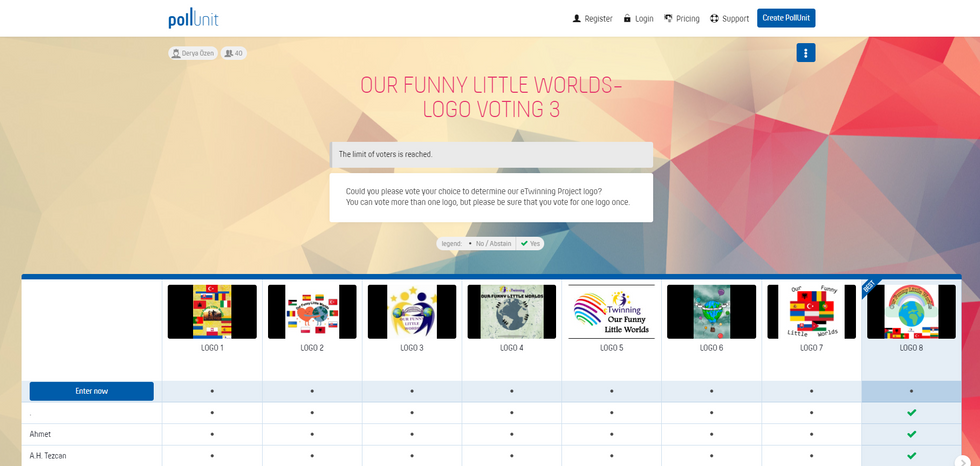Screen dimensions: 980x466
Task: Open the Register link
Action: click(x=592, y=19)
